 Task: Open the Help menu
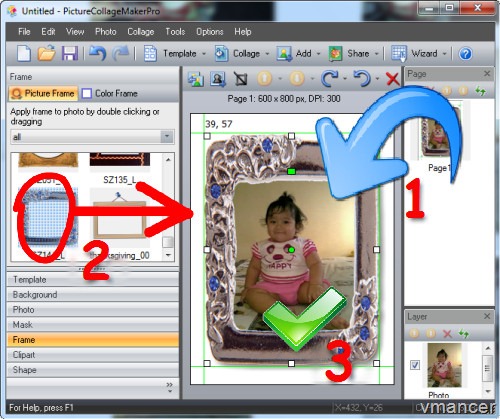(243, 32)
